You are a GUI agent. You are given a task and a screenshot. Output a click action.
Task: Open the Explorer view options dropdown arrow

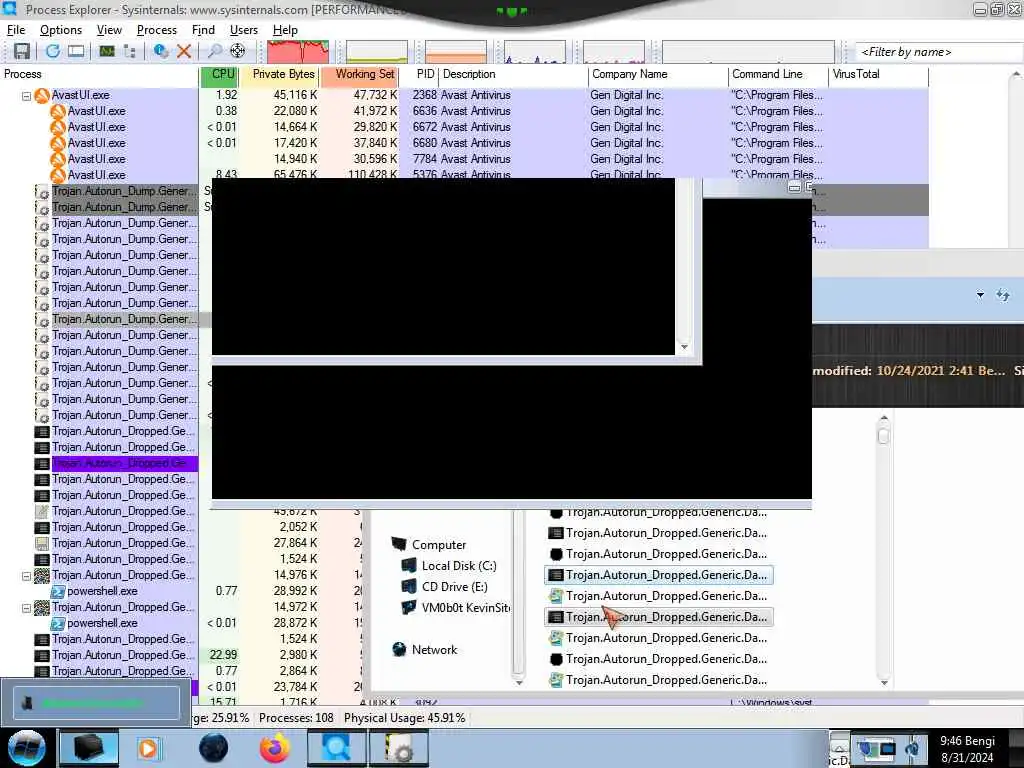click(980, 295)
